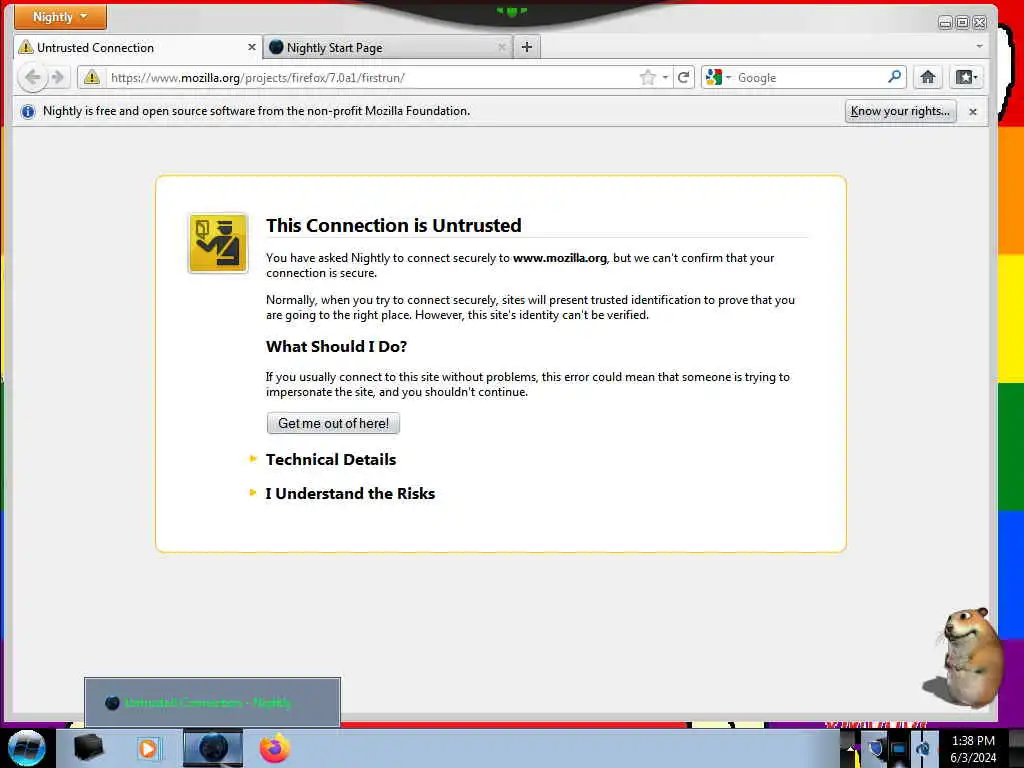Click the What Should I Do? heading
The image size is (1024, 768).
pyautogui.click(x=336, y=347)
